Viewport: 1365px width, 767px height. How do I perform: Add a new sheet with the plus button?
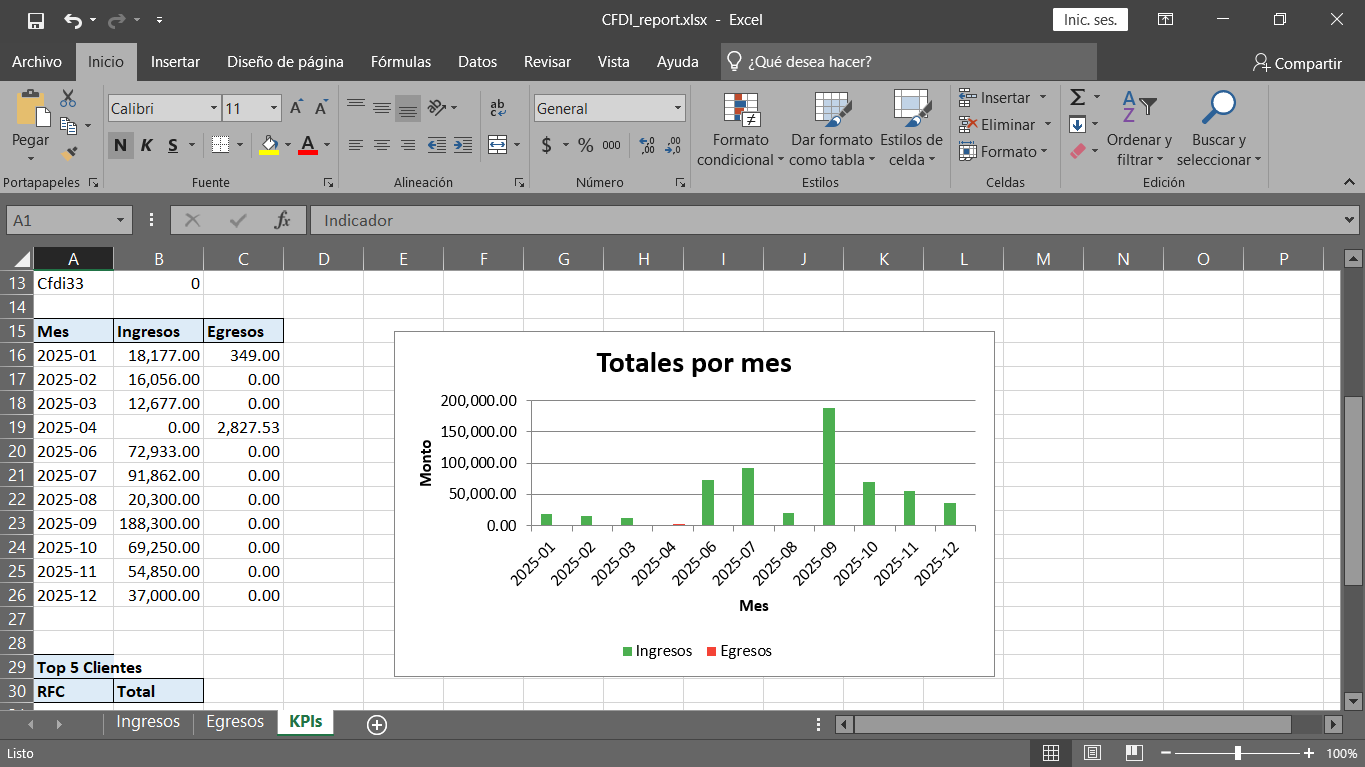[376, 723]
